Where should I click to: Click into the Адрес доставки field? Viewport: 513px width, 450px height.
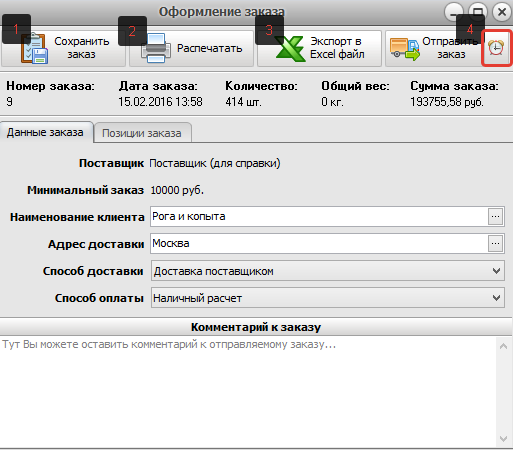pyautogui.click(x=319, y=244)
